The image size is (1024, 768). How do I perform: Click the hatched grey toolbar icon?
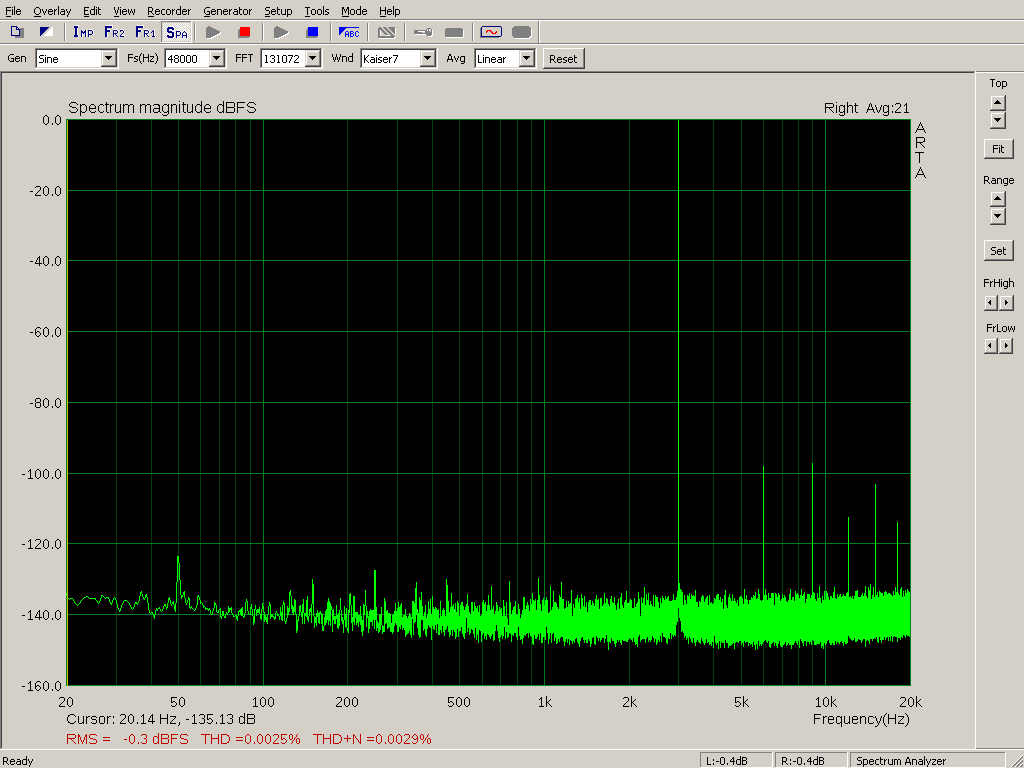click(x=387, y=32)
